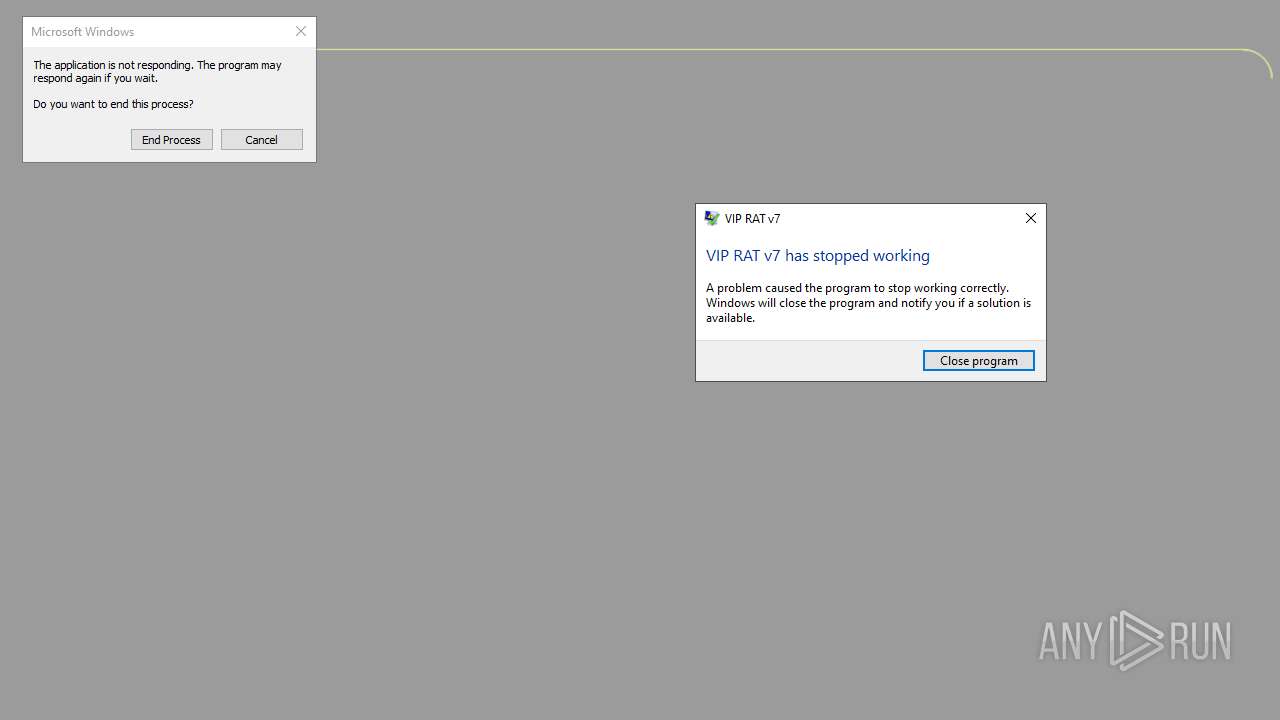Close the Microsoft Windows dialog with X
The width and height of the screenshot is (1280, 720).
click(300, 31)
